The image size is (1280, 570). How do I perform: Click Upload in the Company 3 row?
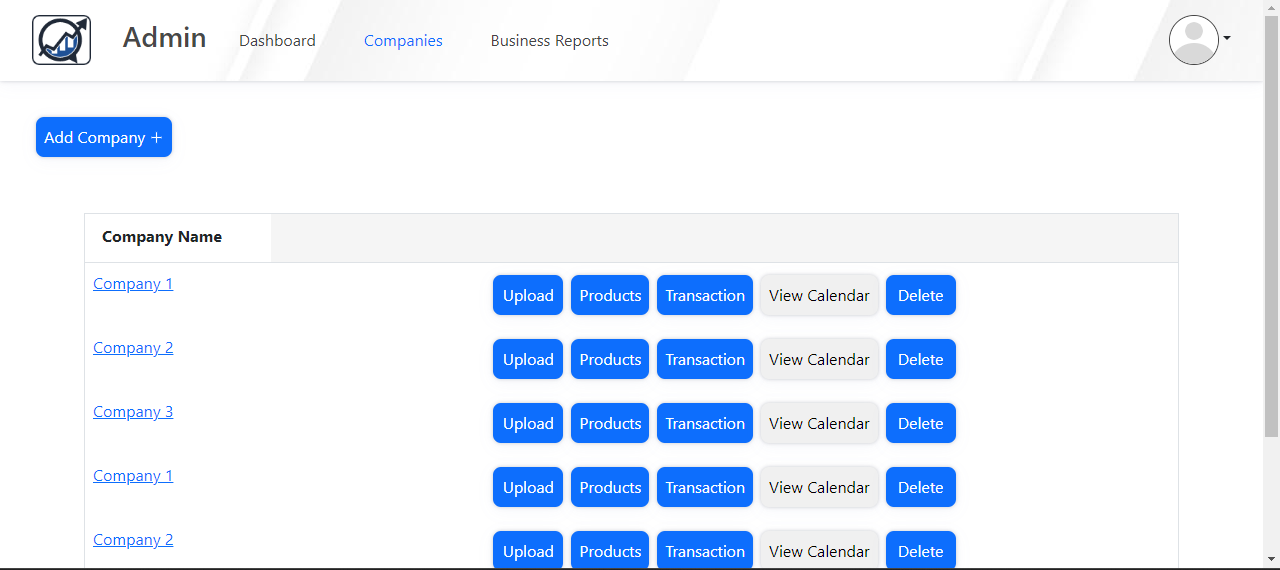click(528, 423)
